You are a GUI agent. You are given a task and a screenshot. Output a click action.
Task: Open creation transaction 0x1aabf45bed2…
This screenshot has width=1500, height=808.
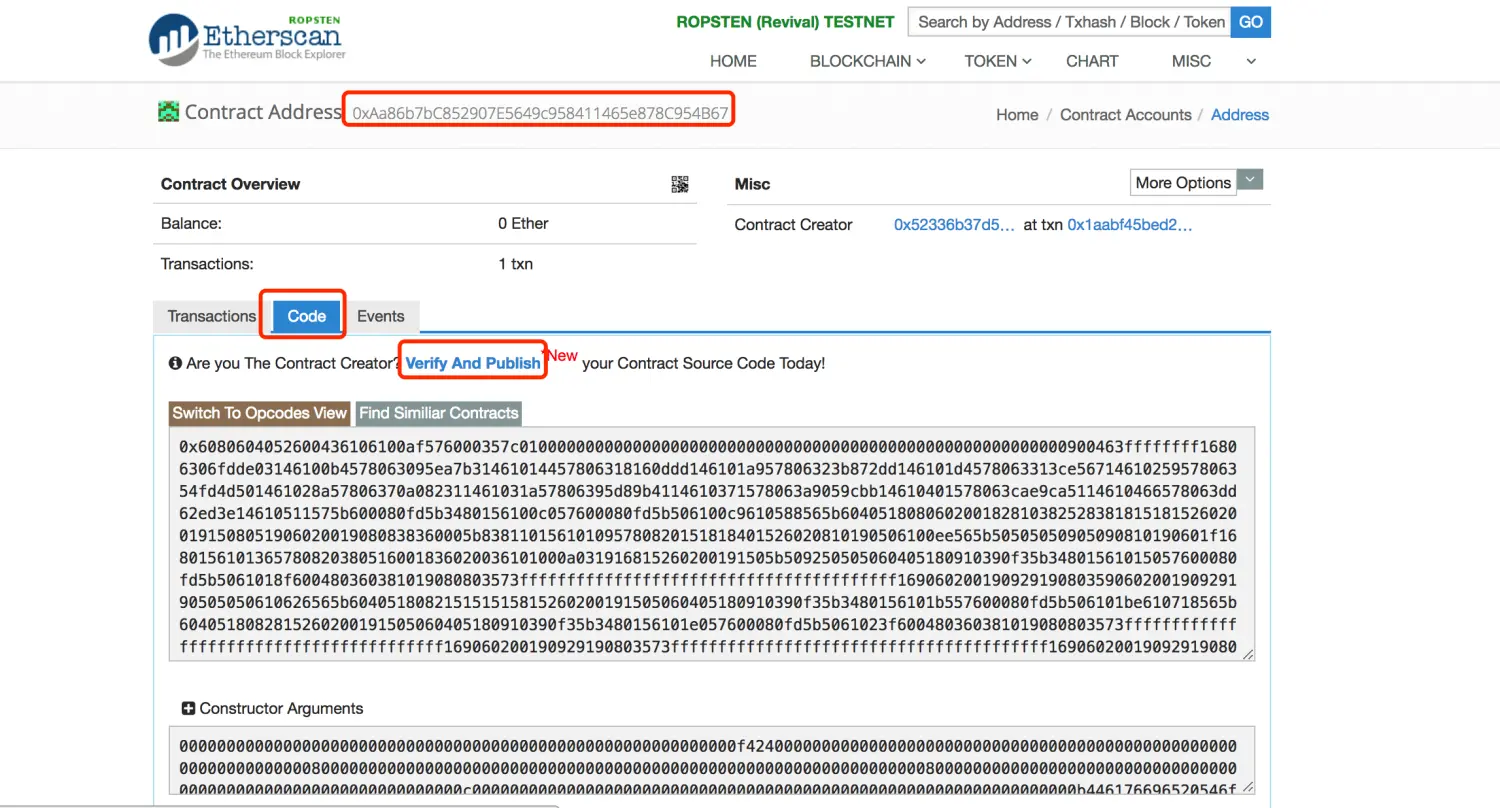1130,225
